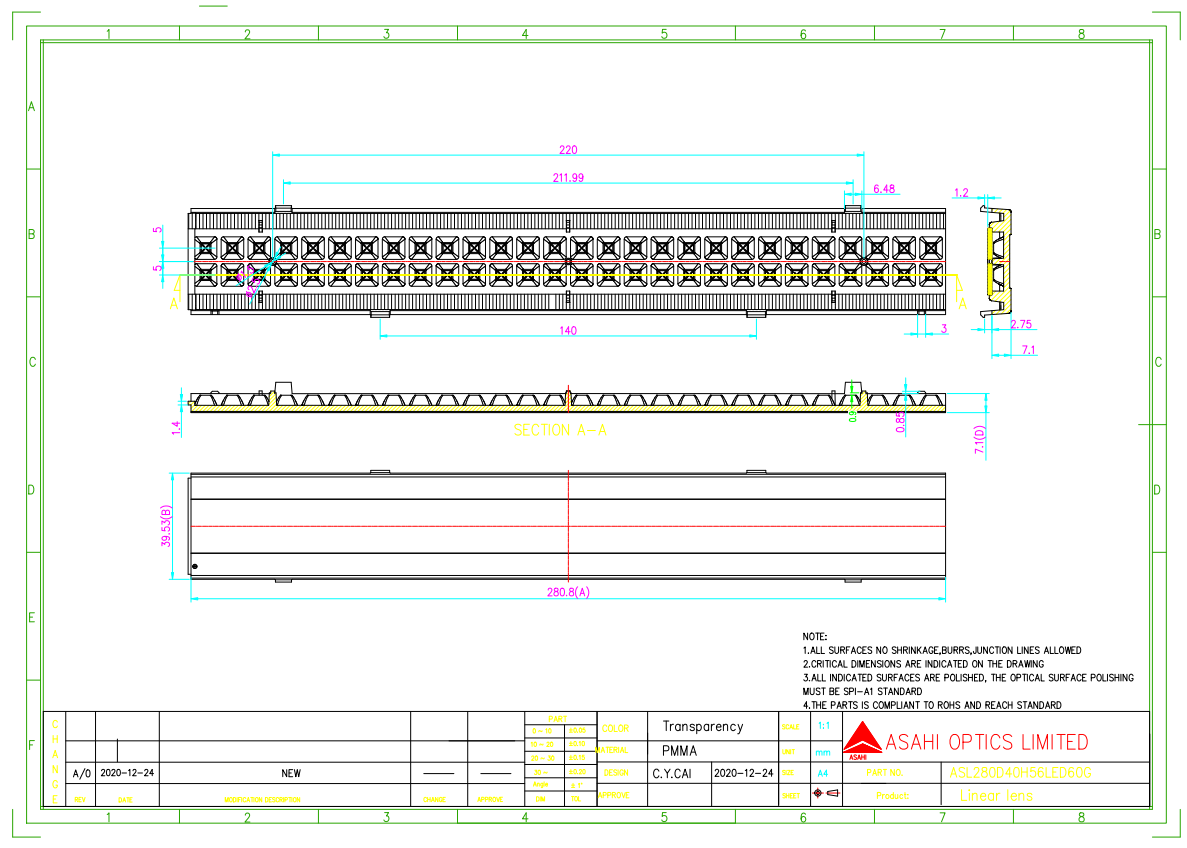Select the A4 size value
The height and width of the screenshot is (848, 1187).
pyautogui.click(x=823, y=774)
